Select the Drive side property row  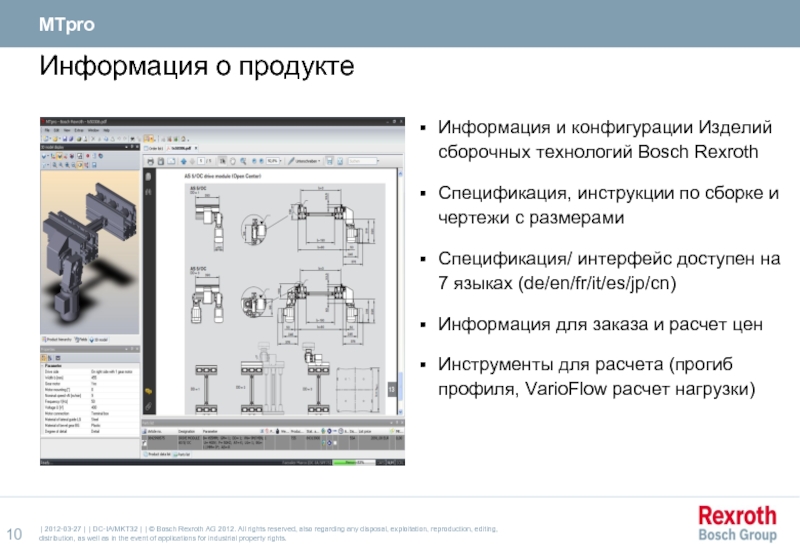[90, 372]
